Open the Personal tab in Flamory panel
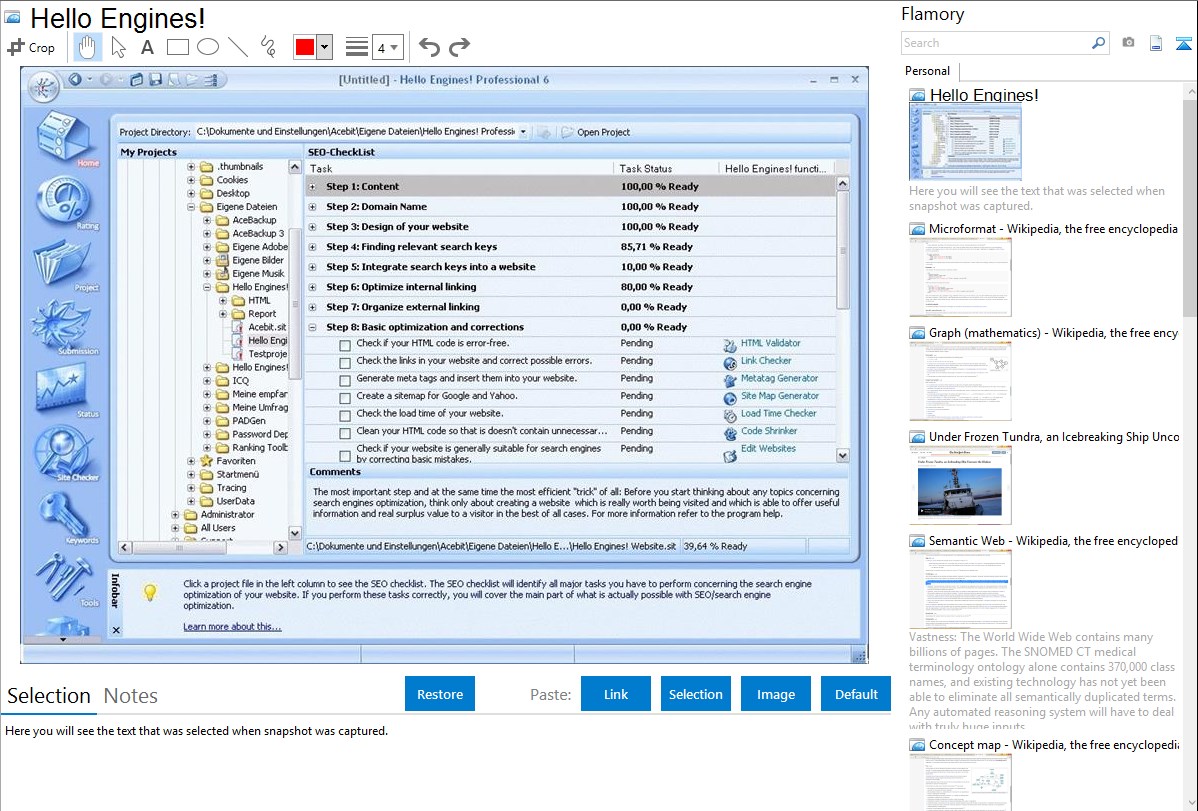 point(927,71)
